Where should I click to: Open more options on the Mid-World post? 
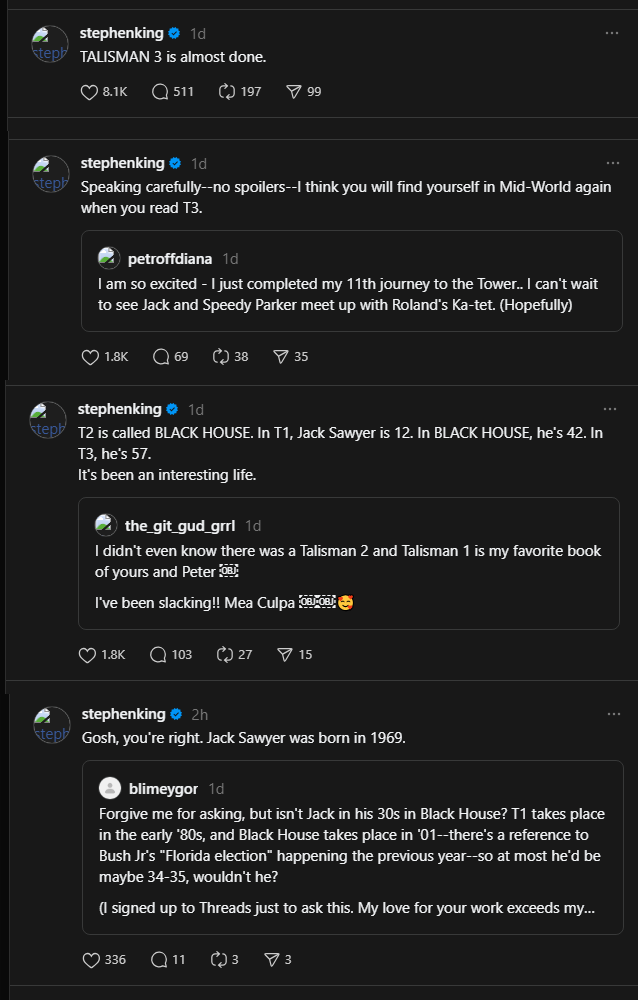612,163
